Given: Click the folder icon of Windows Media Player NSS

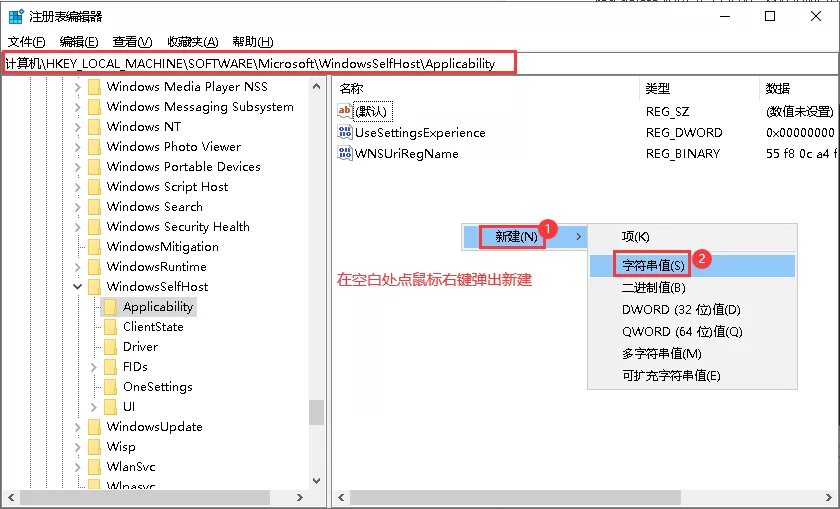Looking at the screenshot, I should pyautogui.click(x=94, y=87).
